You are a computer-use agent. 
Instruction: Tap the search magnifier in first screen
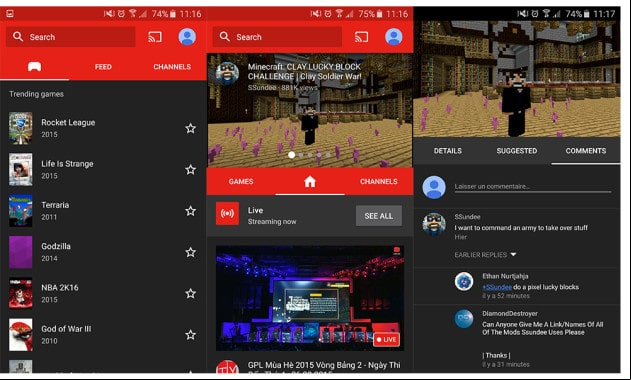[x=18, y=37]
